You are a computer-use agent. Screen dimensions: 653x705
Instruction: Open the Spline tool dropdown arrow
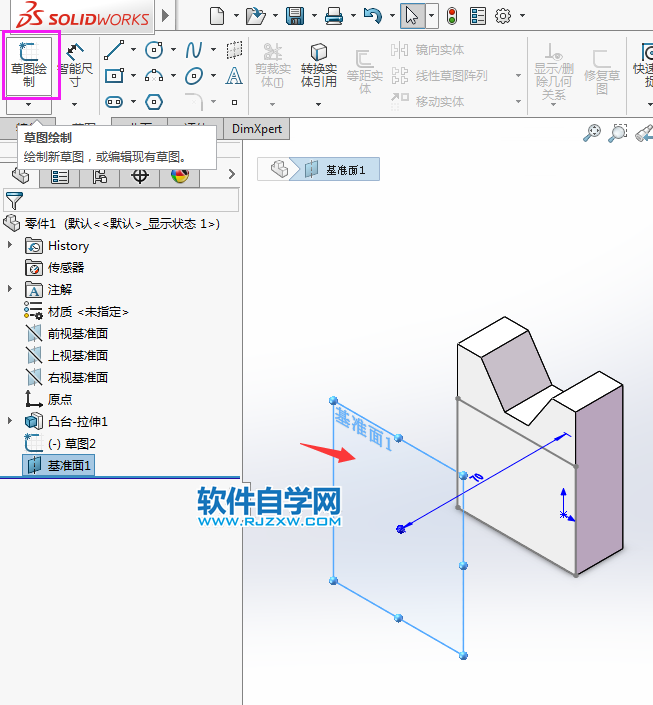(x=214, y=49)
